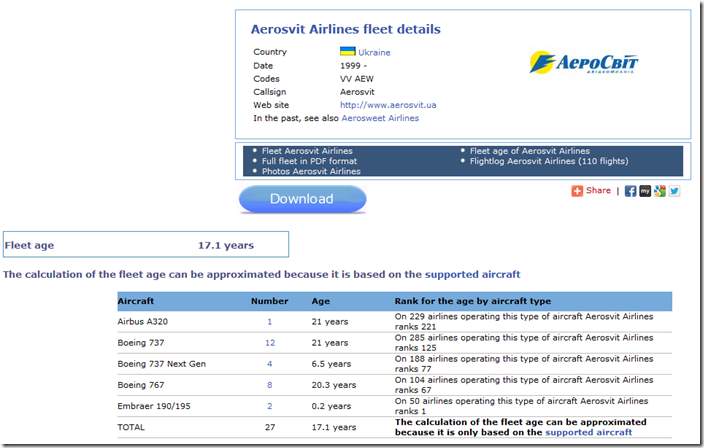Click the Ukraine flag icon

pyautogui.click(x=347, y=51)
